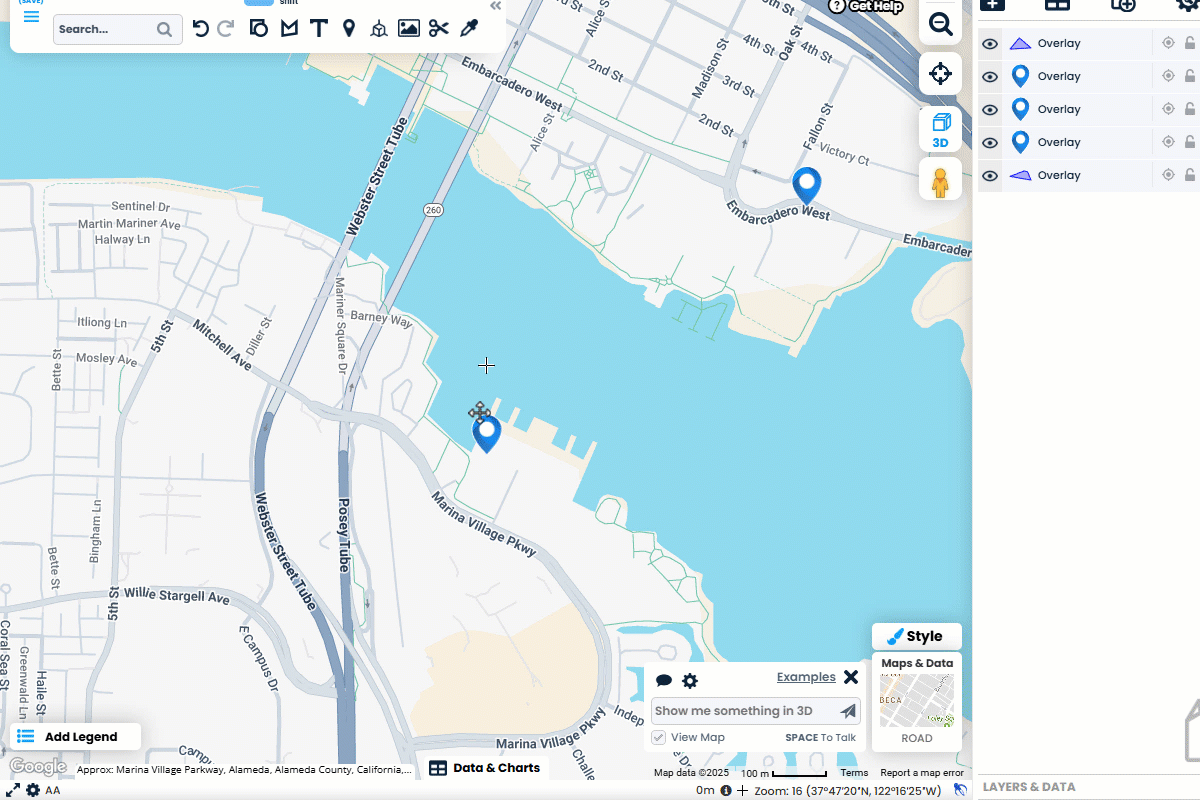
Task: Activate the Street View pegman
Action: point(940,181)
